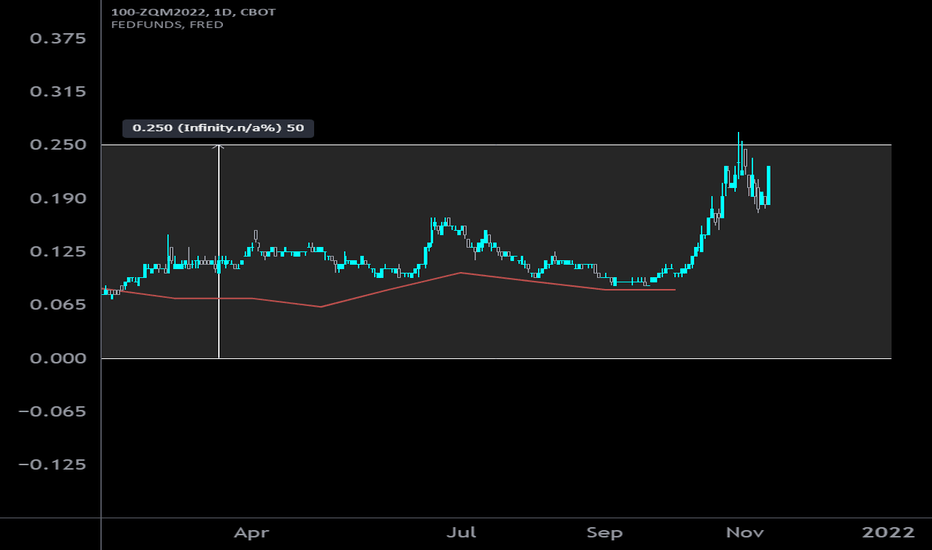This screenshot has width=932, height=550.
Task: Click the FEDFUNDS, FRED indicator label
Action: coord(167,25)
